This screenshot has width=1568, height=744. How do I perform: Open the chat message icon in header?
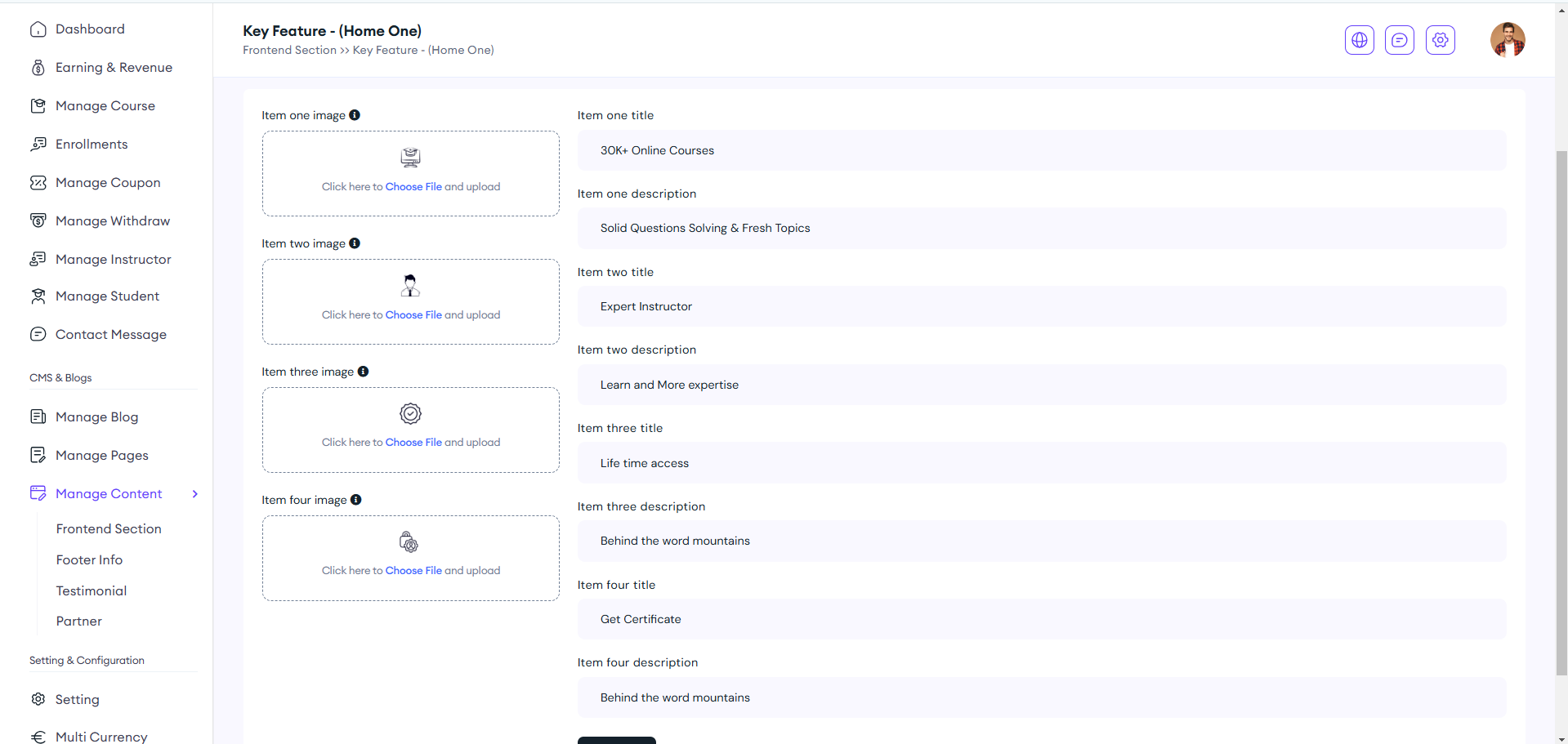pos(1399,40)
